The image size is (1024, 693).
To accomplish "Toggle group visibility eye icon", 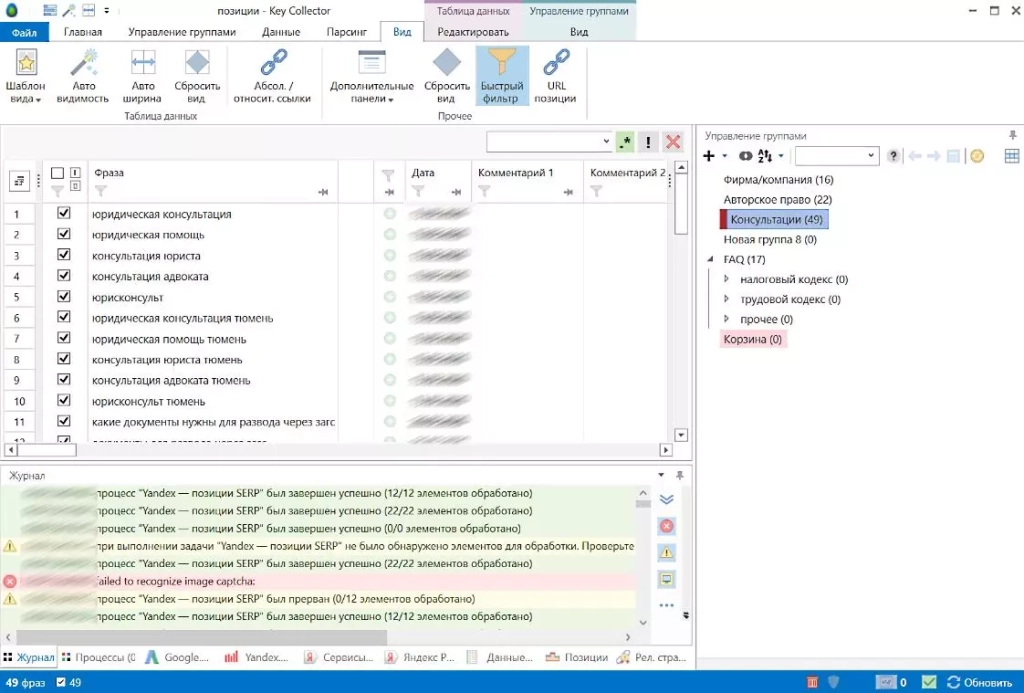I will click(745, 156).
